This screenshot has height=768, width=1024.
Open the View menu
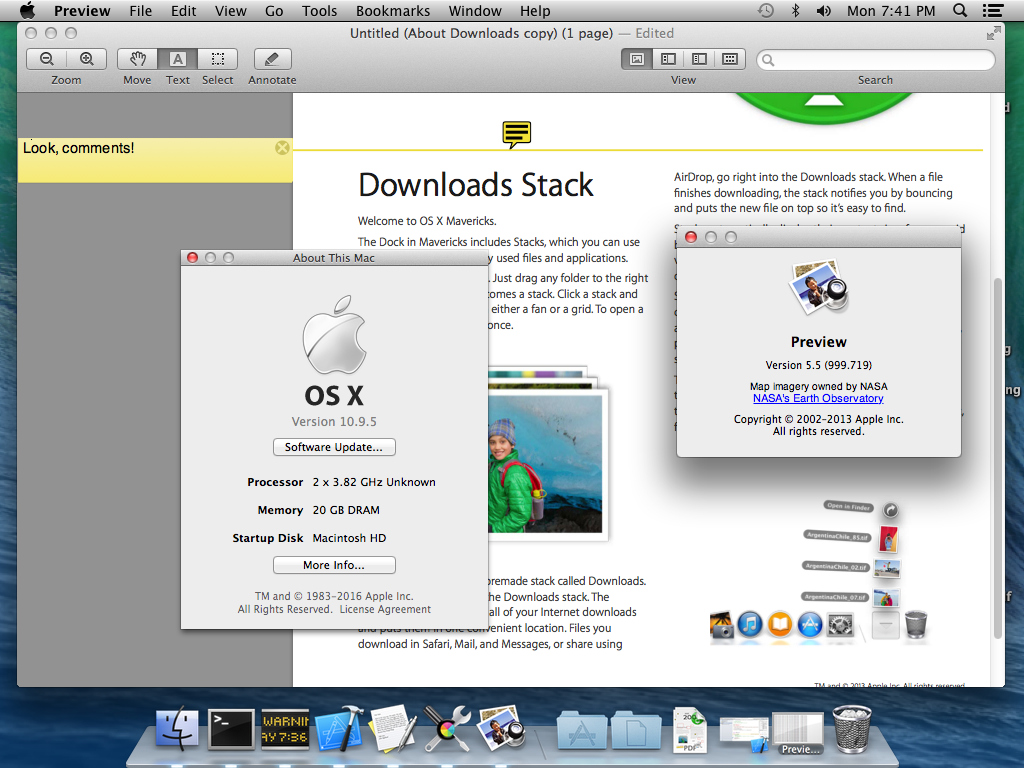pyautogui.click(x=231, y=10)
